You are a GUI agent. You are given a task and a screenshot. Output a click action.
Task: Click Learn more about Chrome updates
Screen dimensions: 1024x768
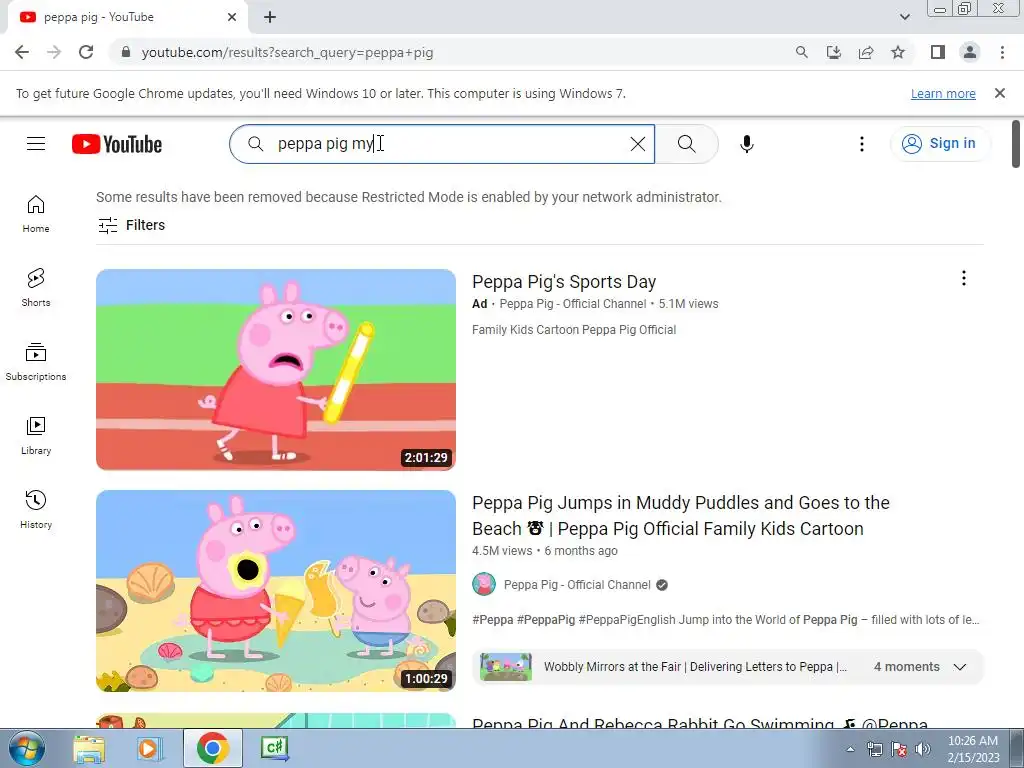(943, 93)
